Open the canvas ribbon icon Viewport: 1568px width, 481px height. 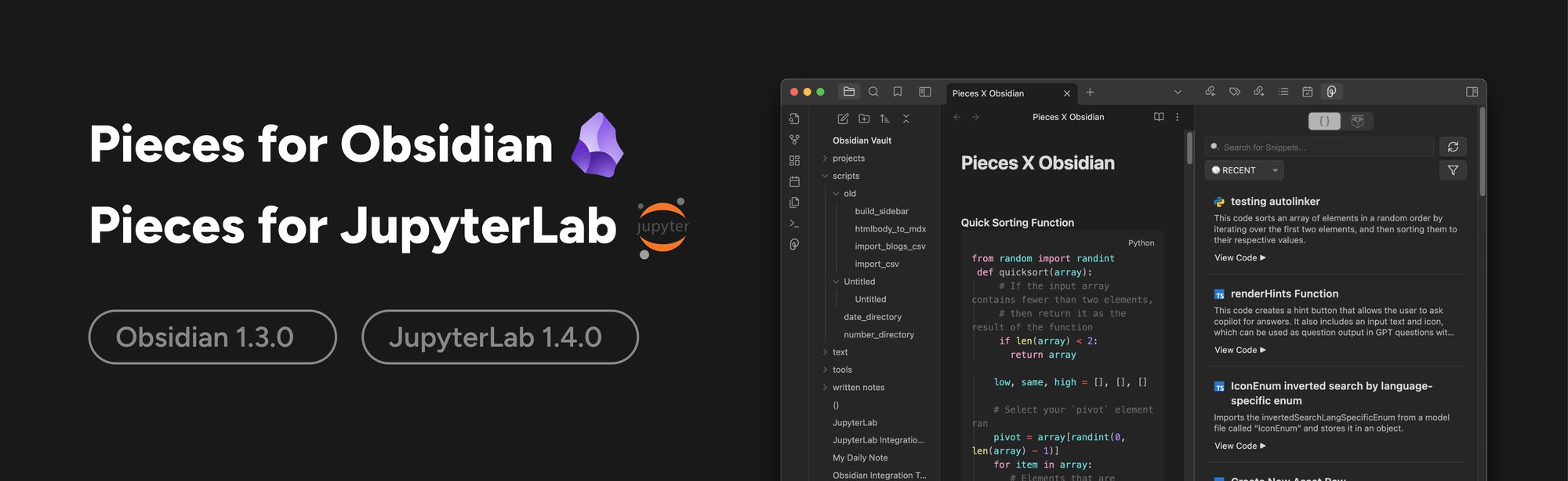point(794,161)
